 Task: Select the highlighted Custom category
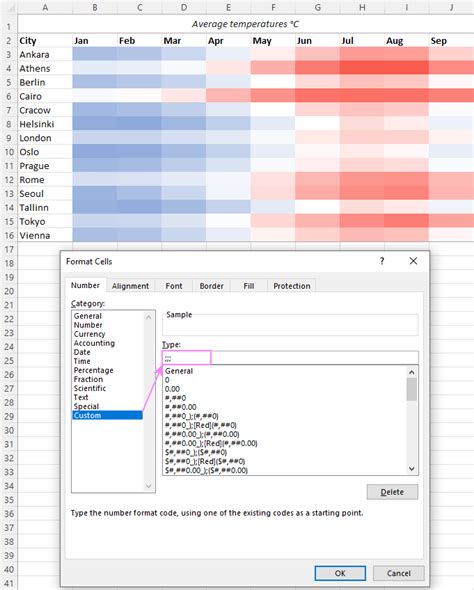(107, 415)
